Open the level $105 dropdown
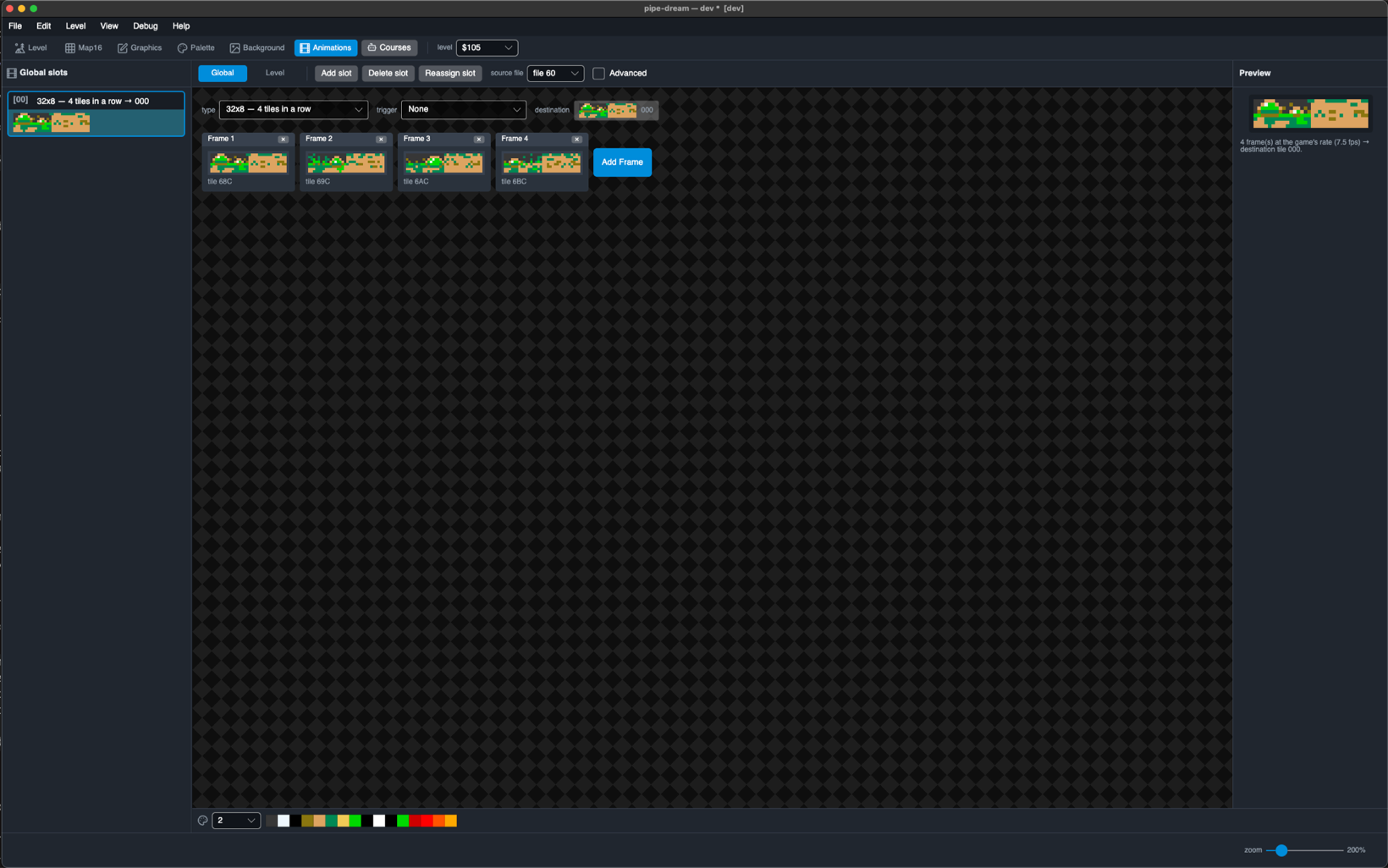The image size is (1388, 868). click(x=487, y=48)
